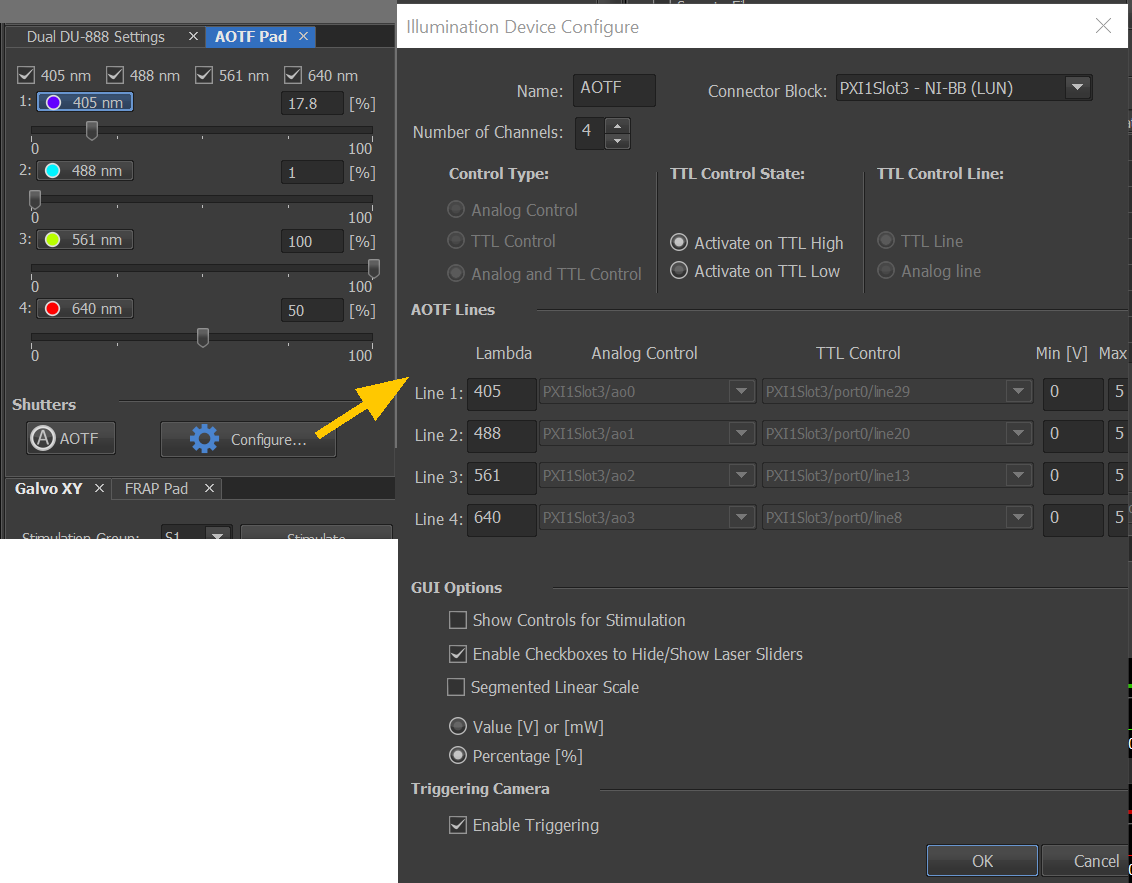Click OK to confirm configuration
Image resolution: width=1132 pixels, height=883 pixels.
click(982, 861)
